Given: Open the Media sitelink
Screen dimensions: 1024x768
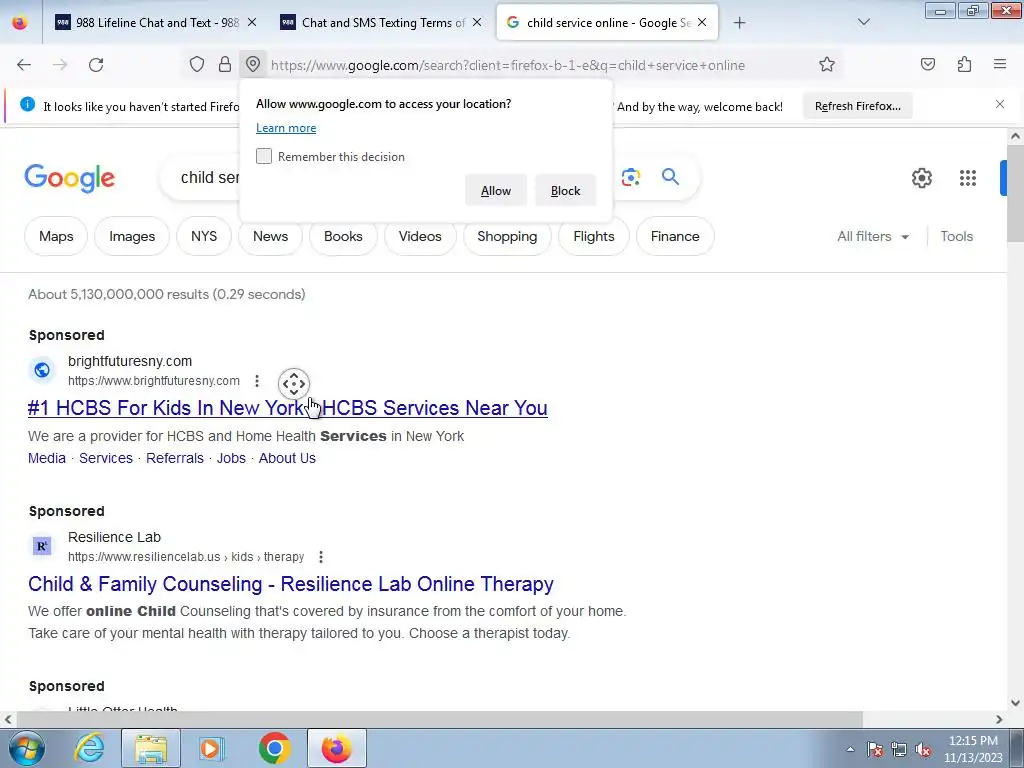Looking at the screenshot, I should tap(47, 458).
